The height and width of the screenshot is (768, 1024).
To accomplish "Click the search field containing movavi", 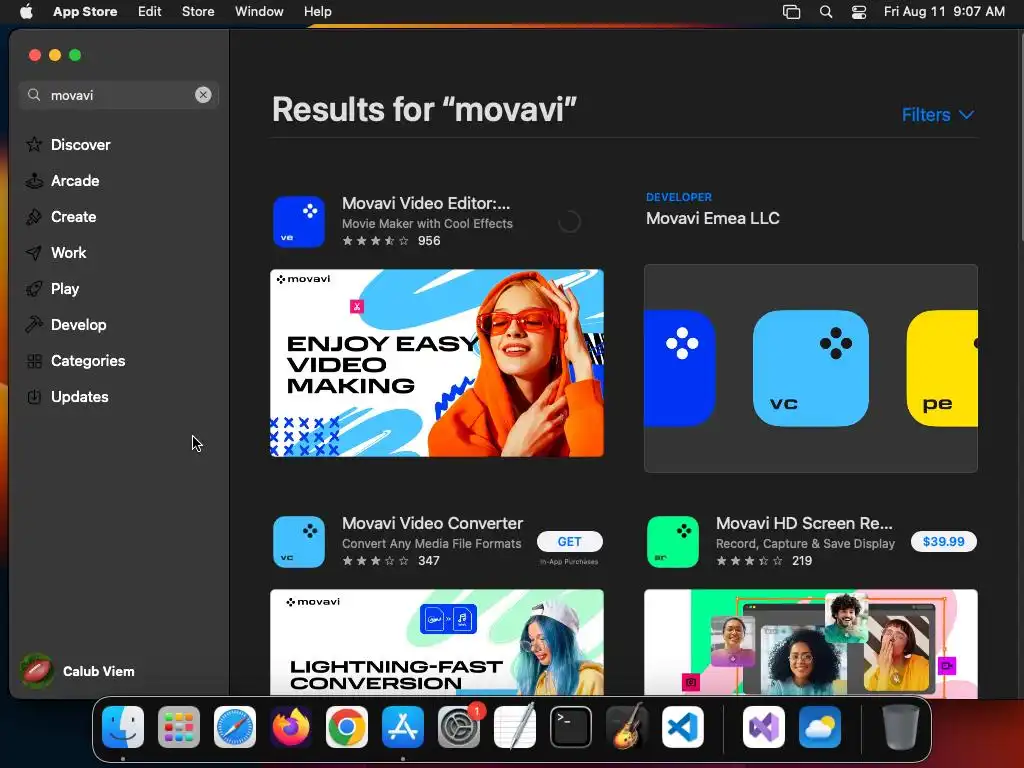I will point(118,95).
